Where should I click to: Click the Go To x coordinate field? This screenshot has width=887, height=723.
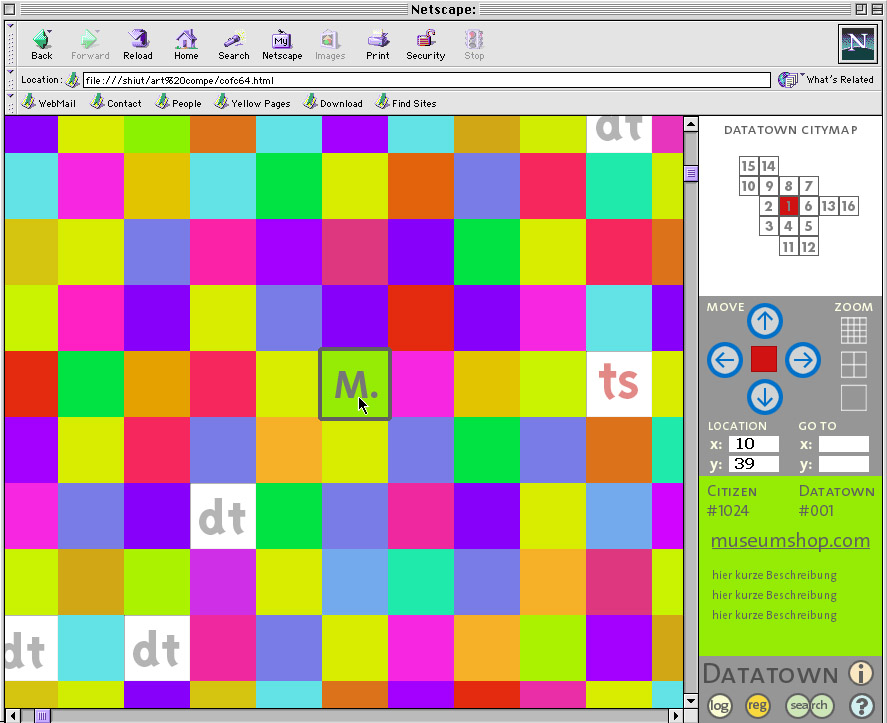point(843,444)
